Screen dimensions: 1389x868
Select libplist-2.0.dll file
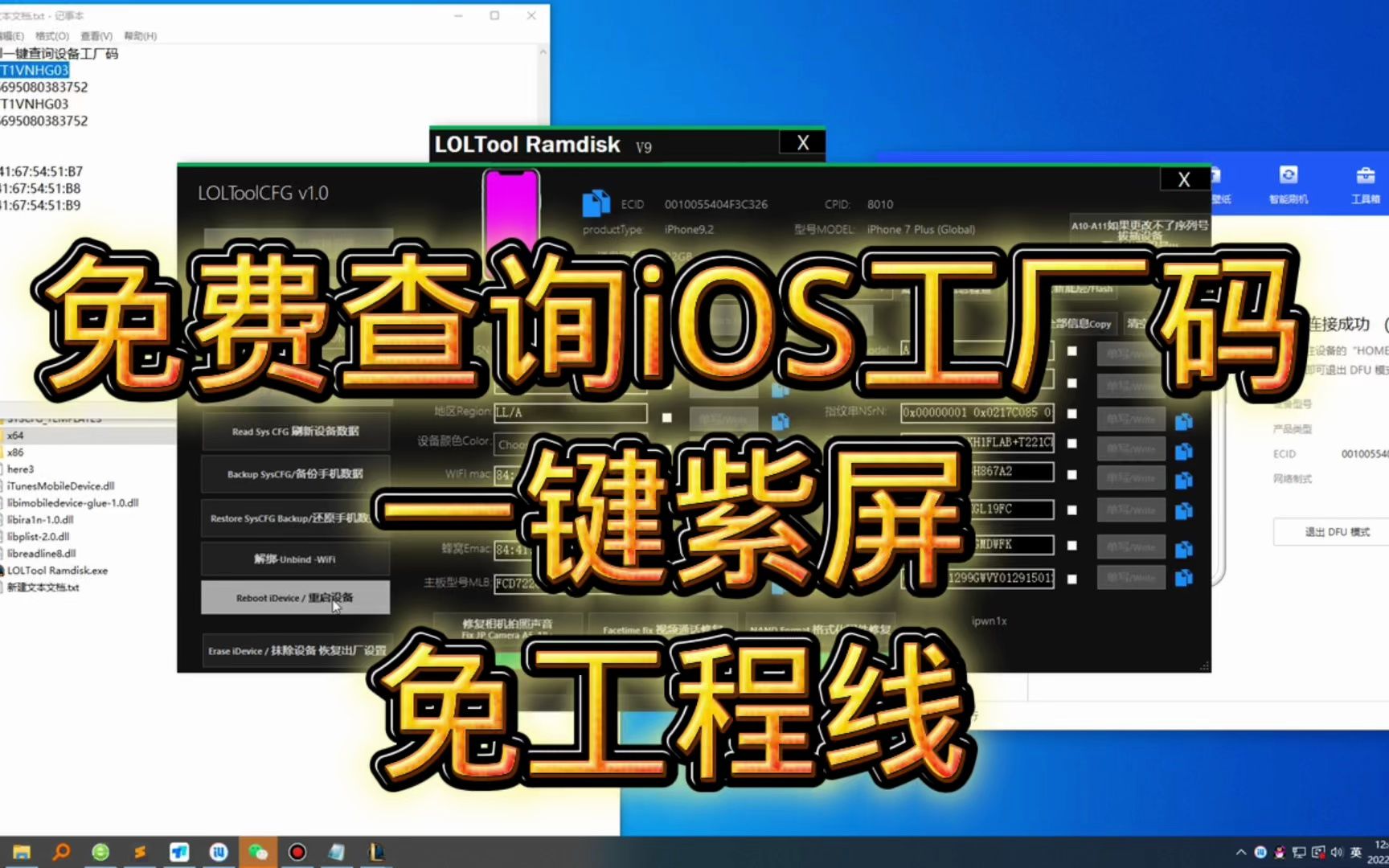click(x=38, y=537)
